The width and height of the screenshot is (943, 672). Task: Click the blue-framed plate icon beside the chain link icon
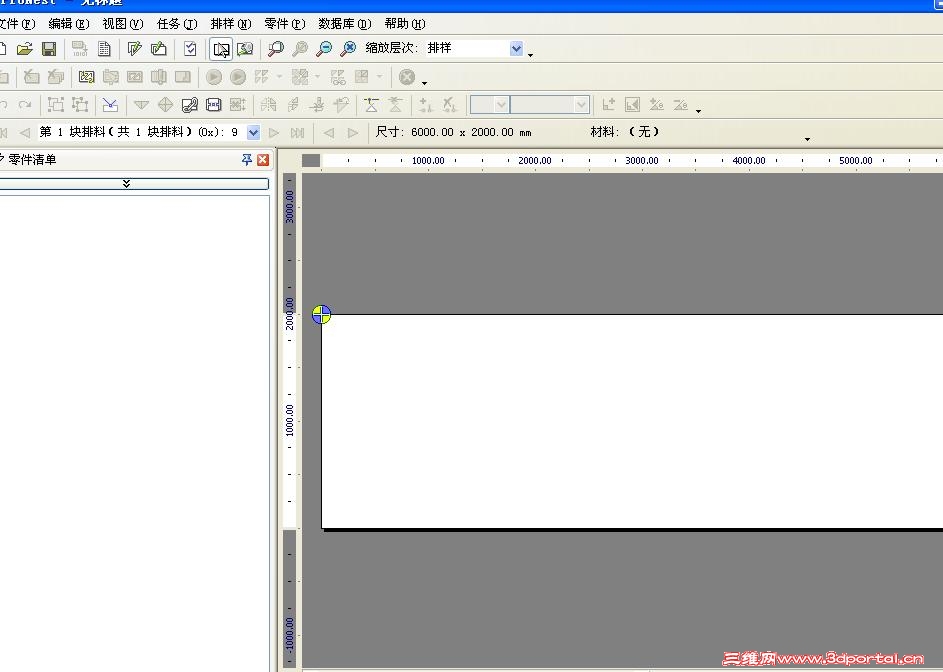click(213, 105)
